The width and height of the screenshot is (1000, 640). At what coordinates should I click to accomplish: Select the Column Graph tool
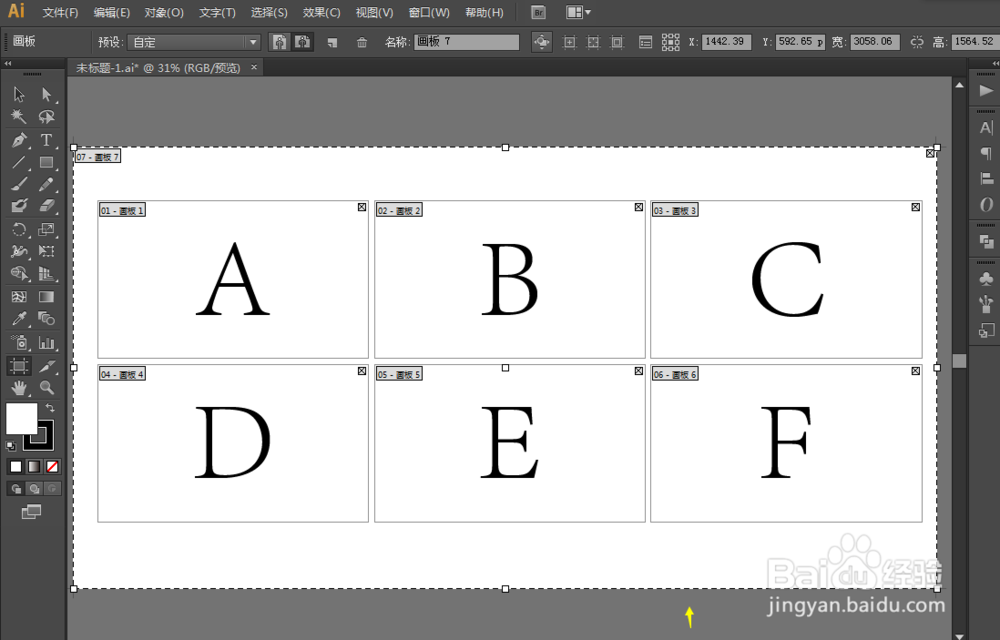click(x=46, y=343)
